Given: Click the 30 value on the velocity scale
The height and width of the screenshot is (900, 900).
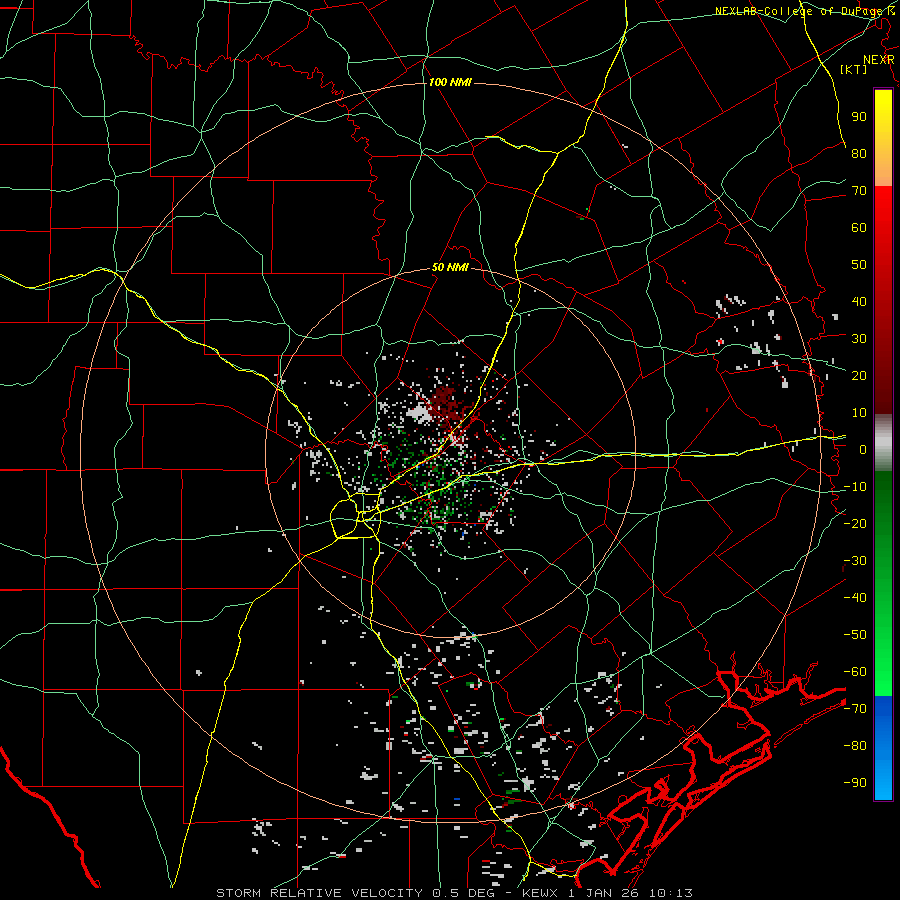Looking at the screenshot, I should click(859, 339).
